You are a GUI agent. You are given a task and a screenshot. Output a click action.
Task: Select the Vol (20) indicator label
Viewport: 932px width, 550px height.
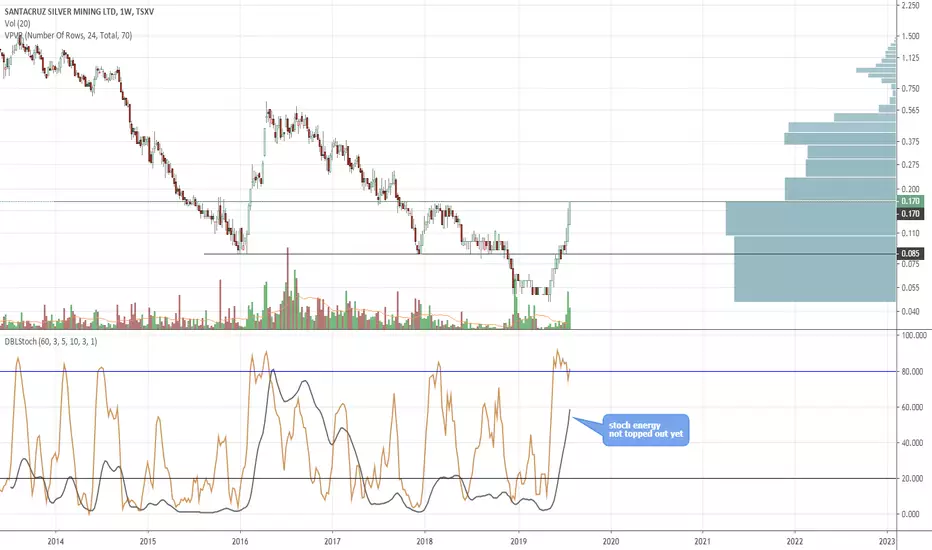[17, 23]
